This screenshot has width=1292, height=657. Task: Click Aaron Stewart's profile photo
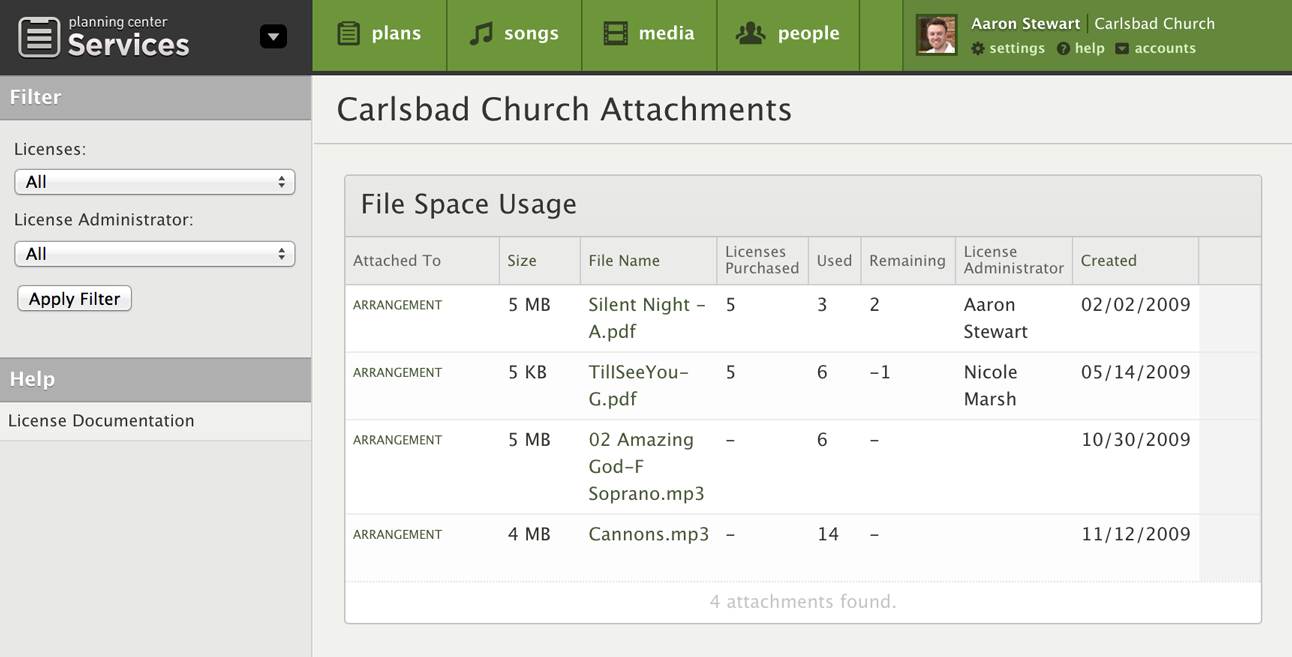[936, 33]
